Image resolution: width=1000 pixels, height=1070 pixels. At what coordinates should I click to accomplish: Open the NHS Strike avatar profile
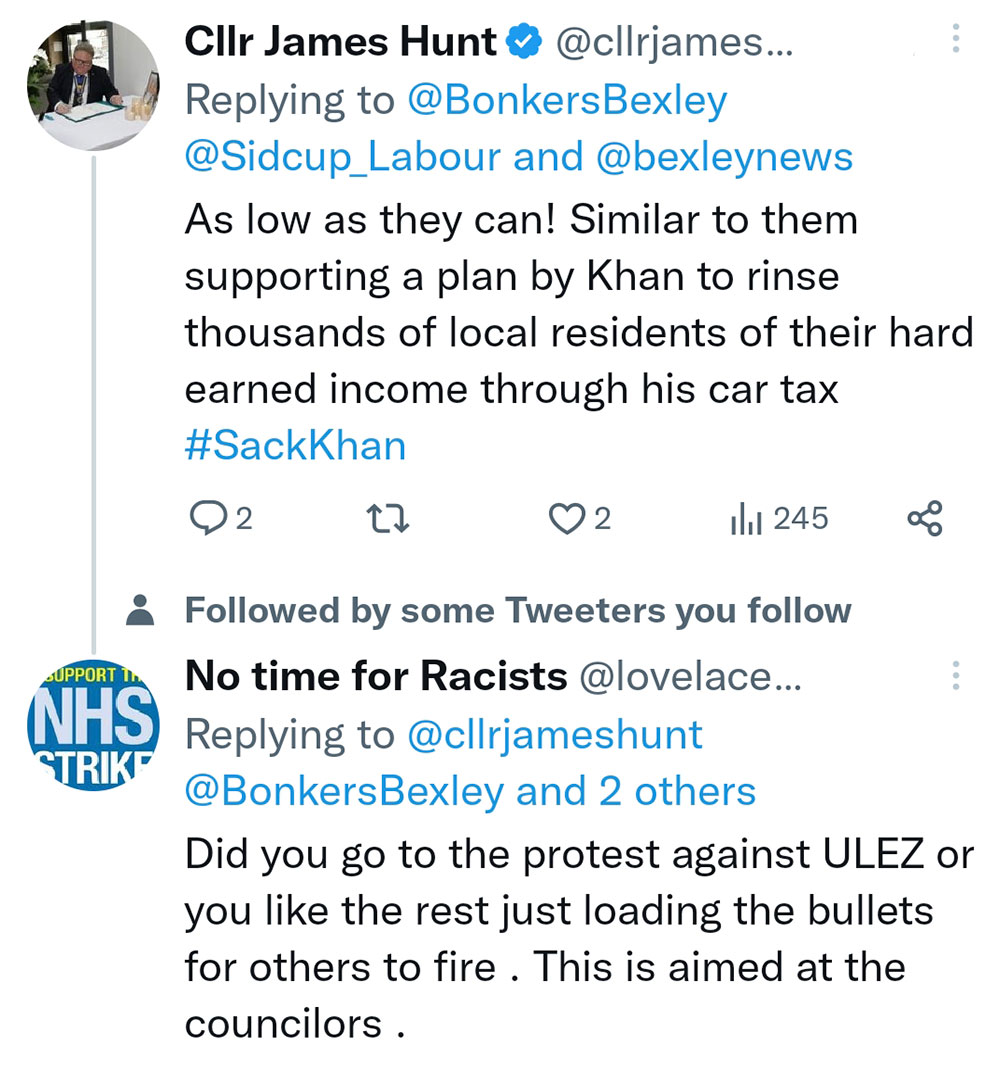92,722
